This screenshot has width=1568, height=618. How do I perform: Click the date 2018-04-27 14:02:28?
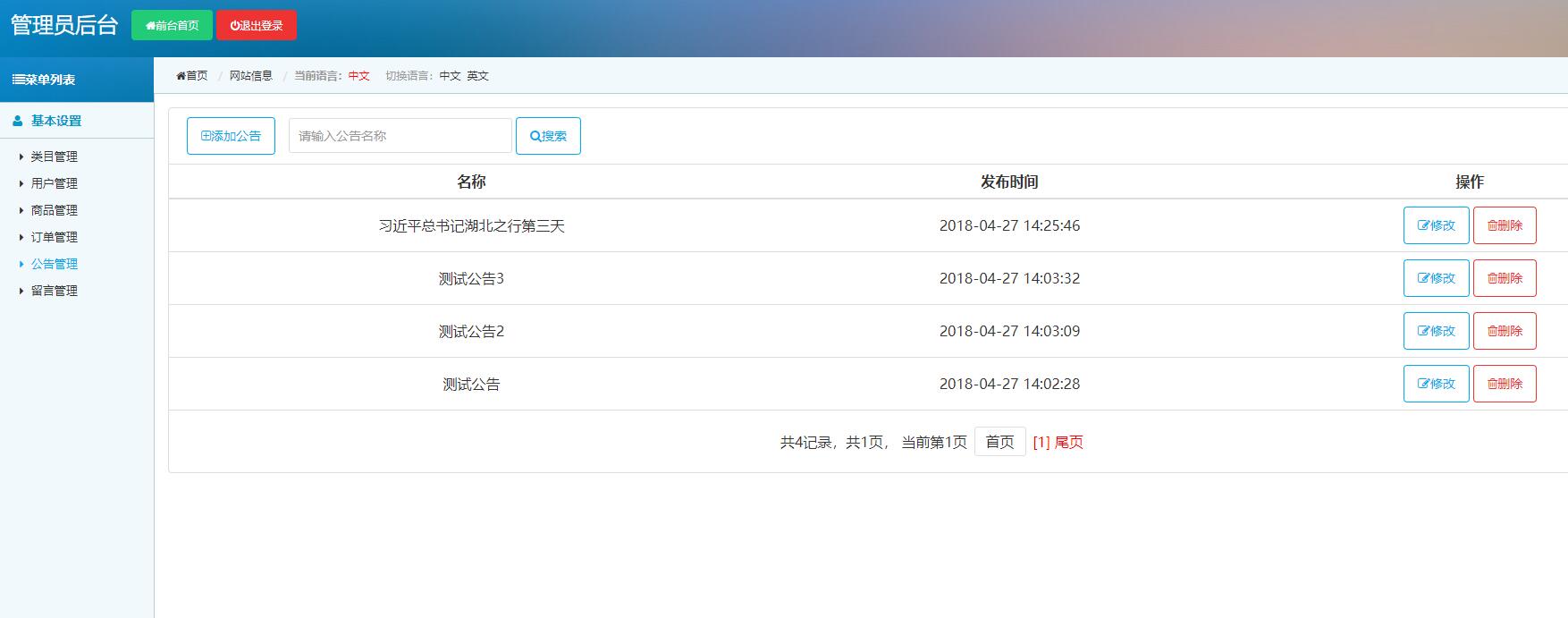point(1009,384)
